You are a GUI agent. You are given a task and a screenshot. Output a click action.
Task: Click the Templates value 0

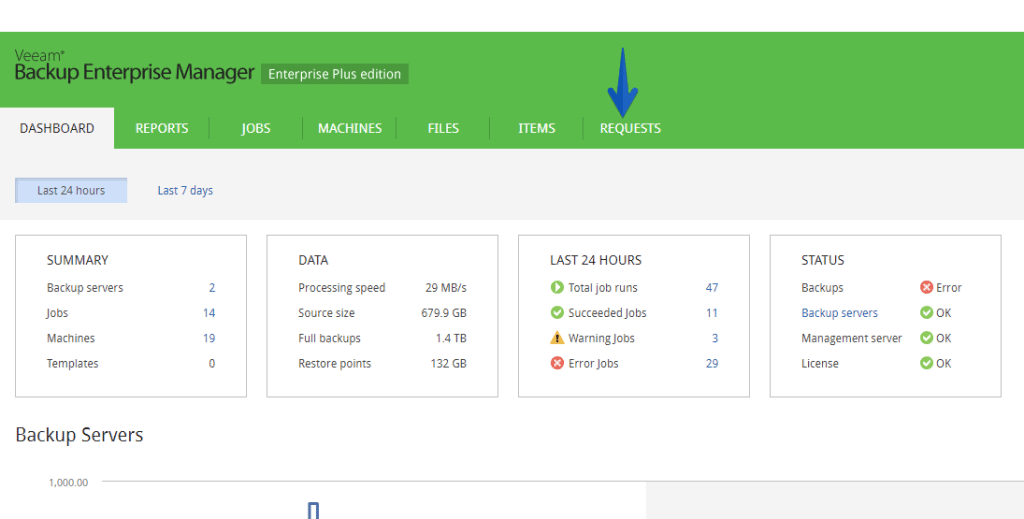(212, 363)
